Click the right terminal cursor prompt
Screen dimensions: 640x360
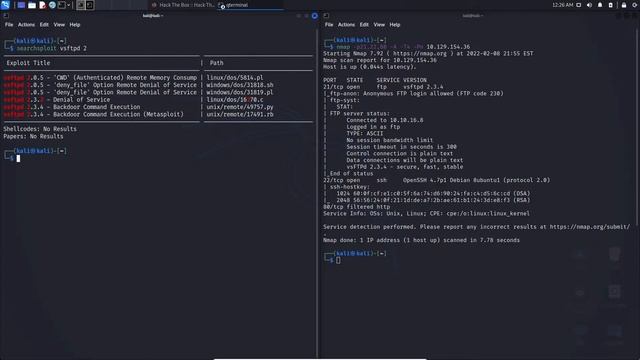tap(338, 260)
